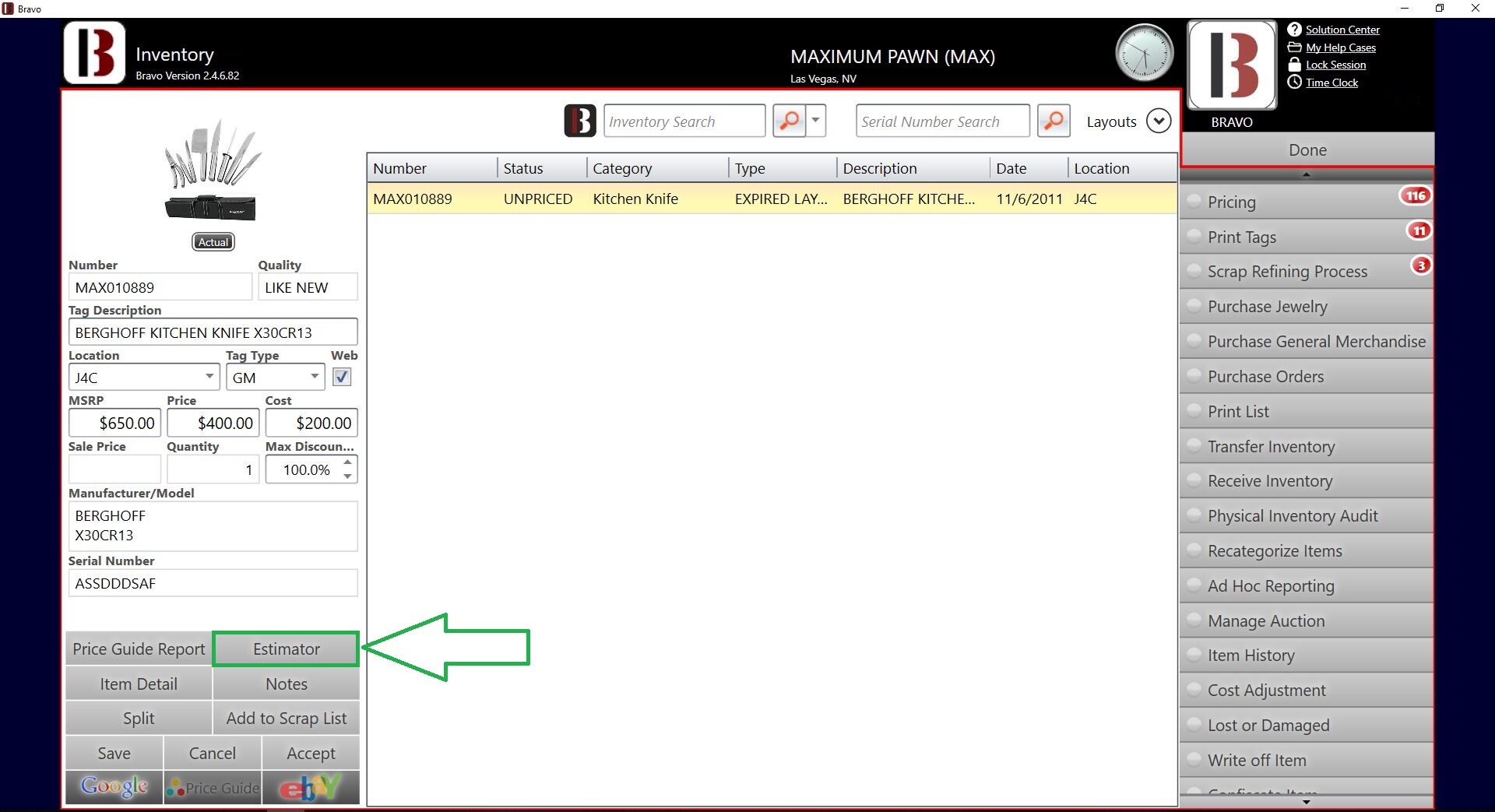1495x812 pixels.
Task: Click the 116 badge on Pricing
Action: tap(1416, 195)
